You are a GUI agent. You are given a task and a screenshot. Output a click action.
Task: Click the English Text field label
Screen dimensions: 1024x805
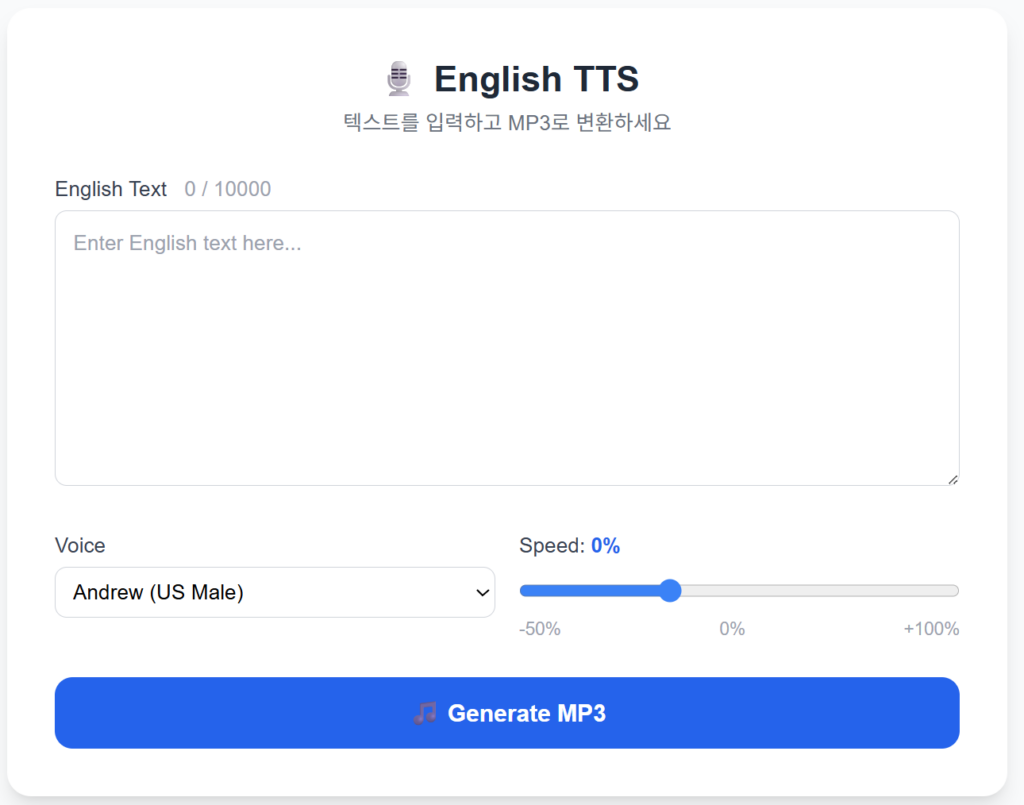111,189
